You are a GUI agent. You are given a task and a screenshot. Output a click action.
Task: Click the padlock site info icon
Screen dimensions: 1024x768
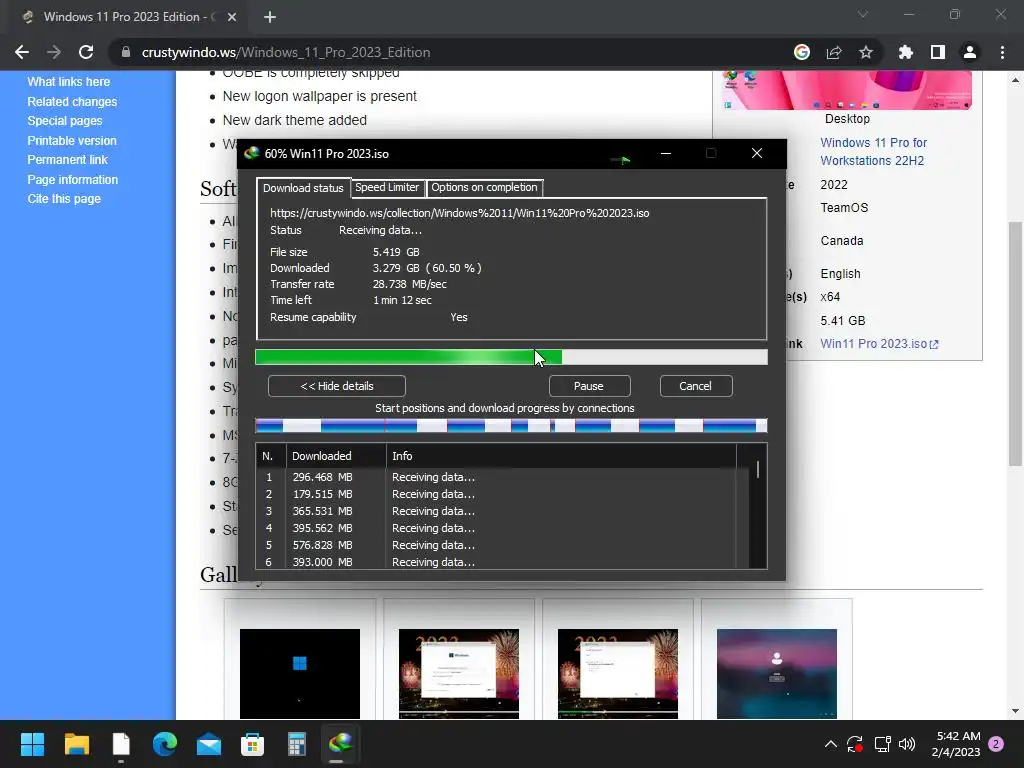click(126, 52)
